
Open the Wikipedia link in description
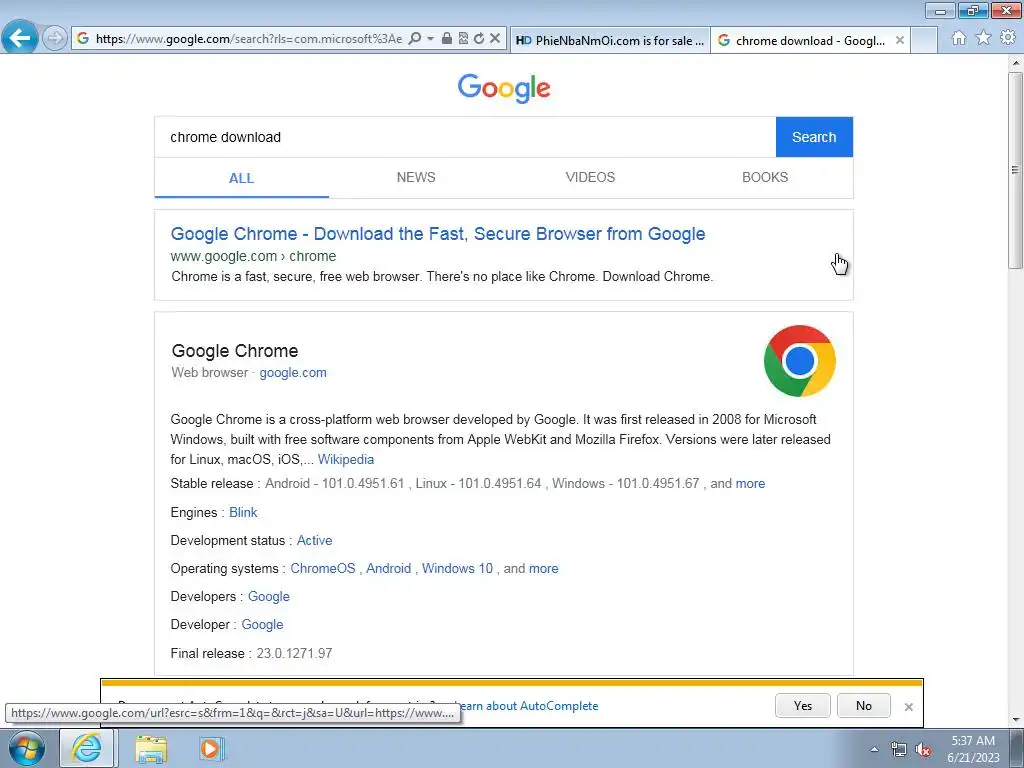[345, 459]
